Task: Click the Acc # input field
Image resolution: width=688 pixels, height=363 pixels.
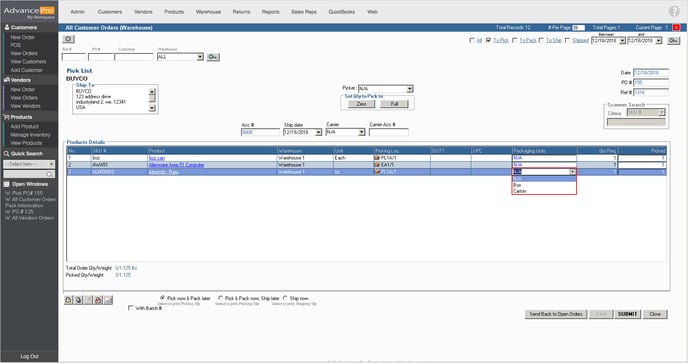Action: 260,132
